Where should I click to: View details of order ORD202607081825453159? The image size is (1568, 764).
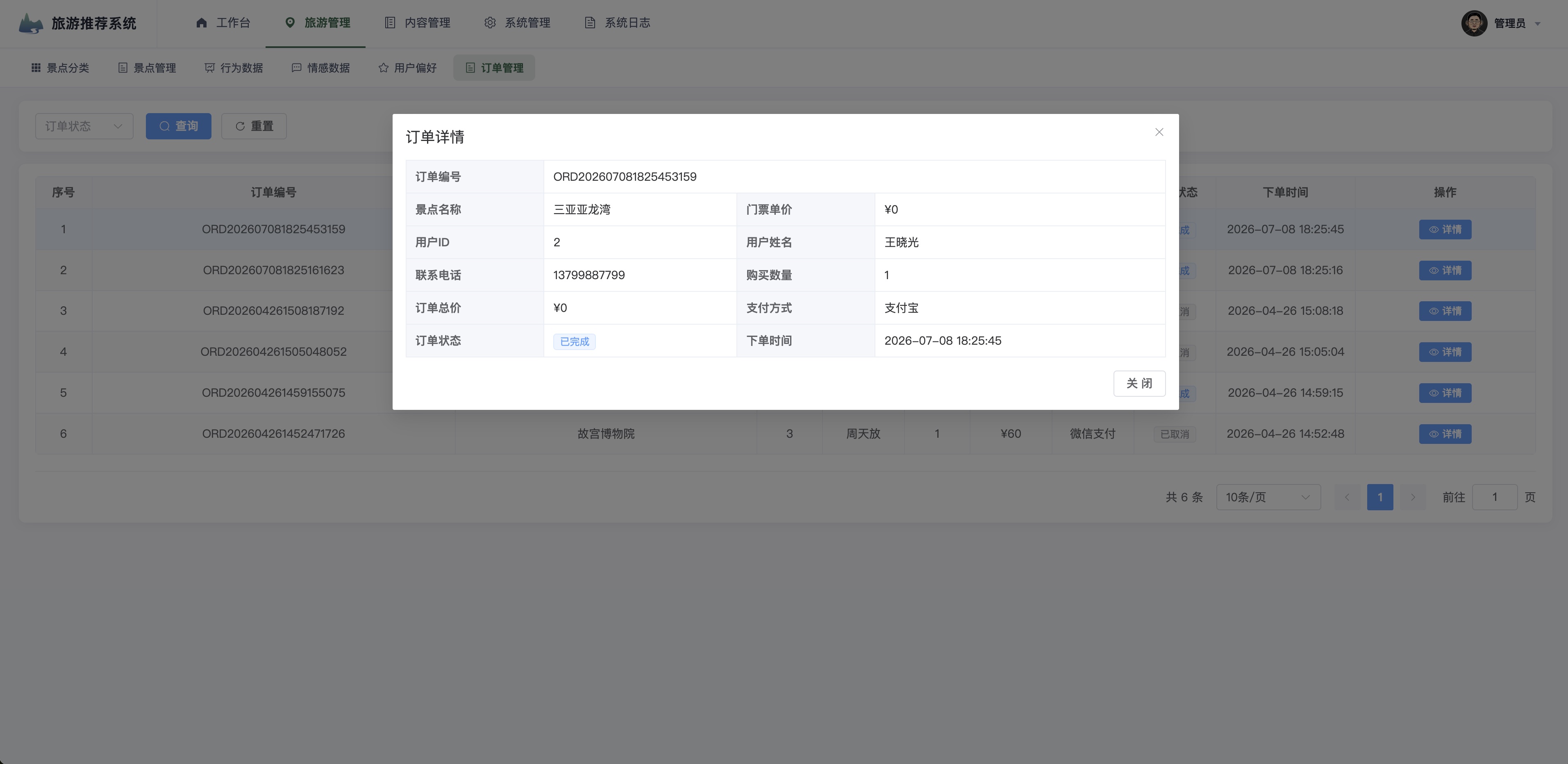click(1445, 230)
